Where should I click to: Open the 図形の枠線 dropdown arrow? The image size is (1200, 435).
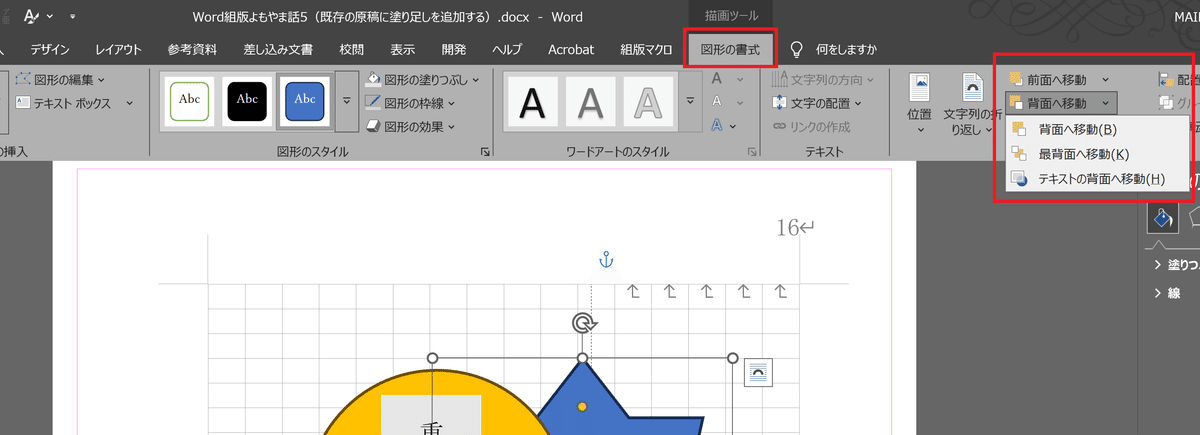coord(453,102)
